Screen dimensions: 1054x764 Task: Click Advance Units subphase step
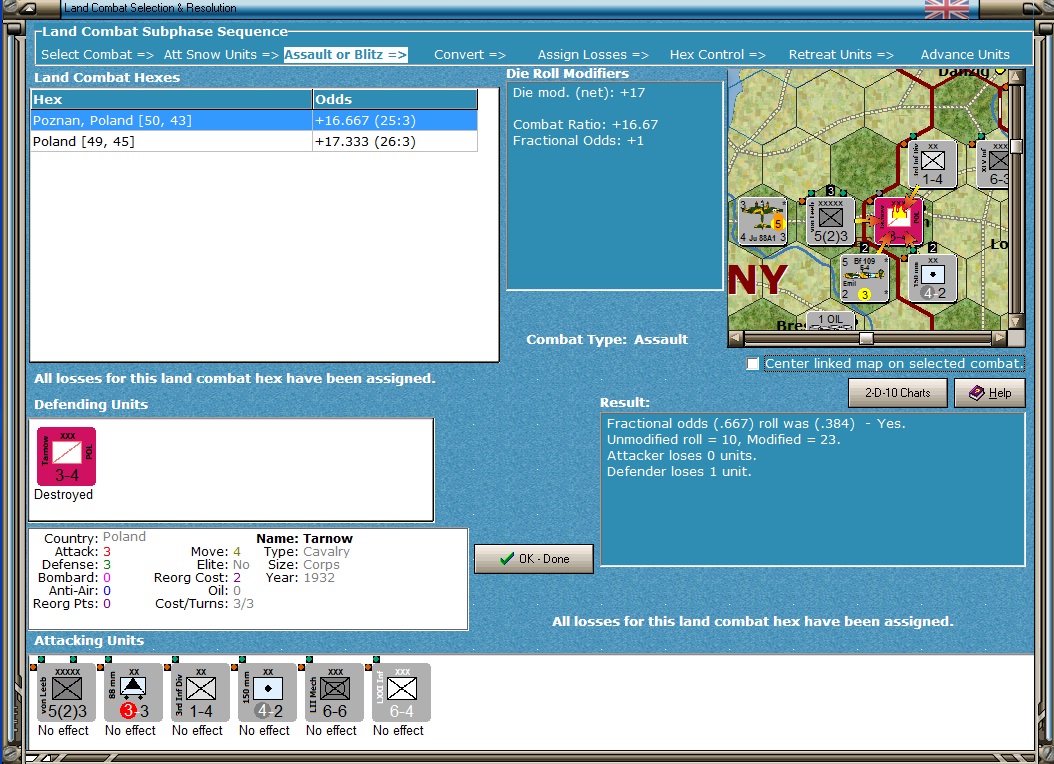point(965,54)
